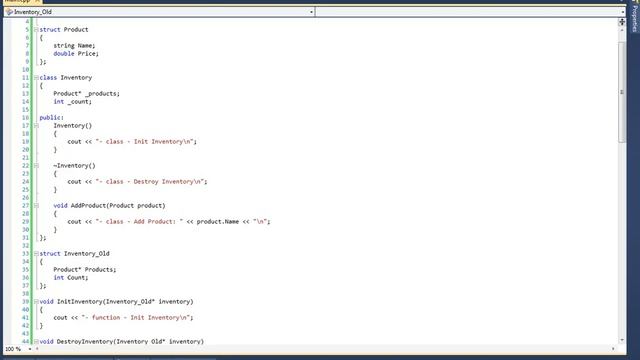Click the "- class - Init Inventory\n" string
Screen dimensions: 640x360
144,142
